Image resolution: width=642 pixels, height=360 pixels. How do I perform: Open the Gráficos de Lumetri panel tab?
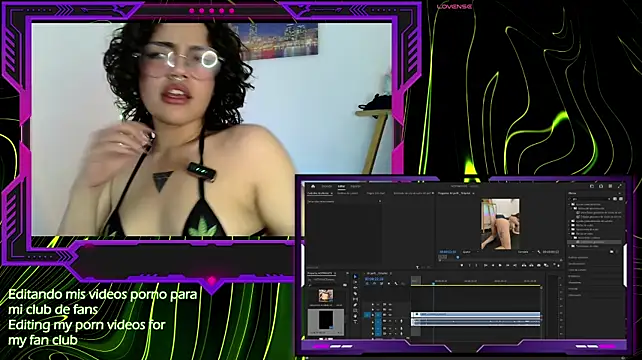(348, 193)
